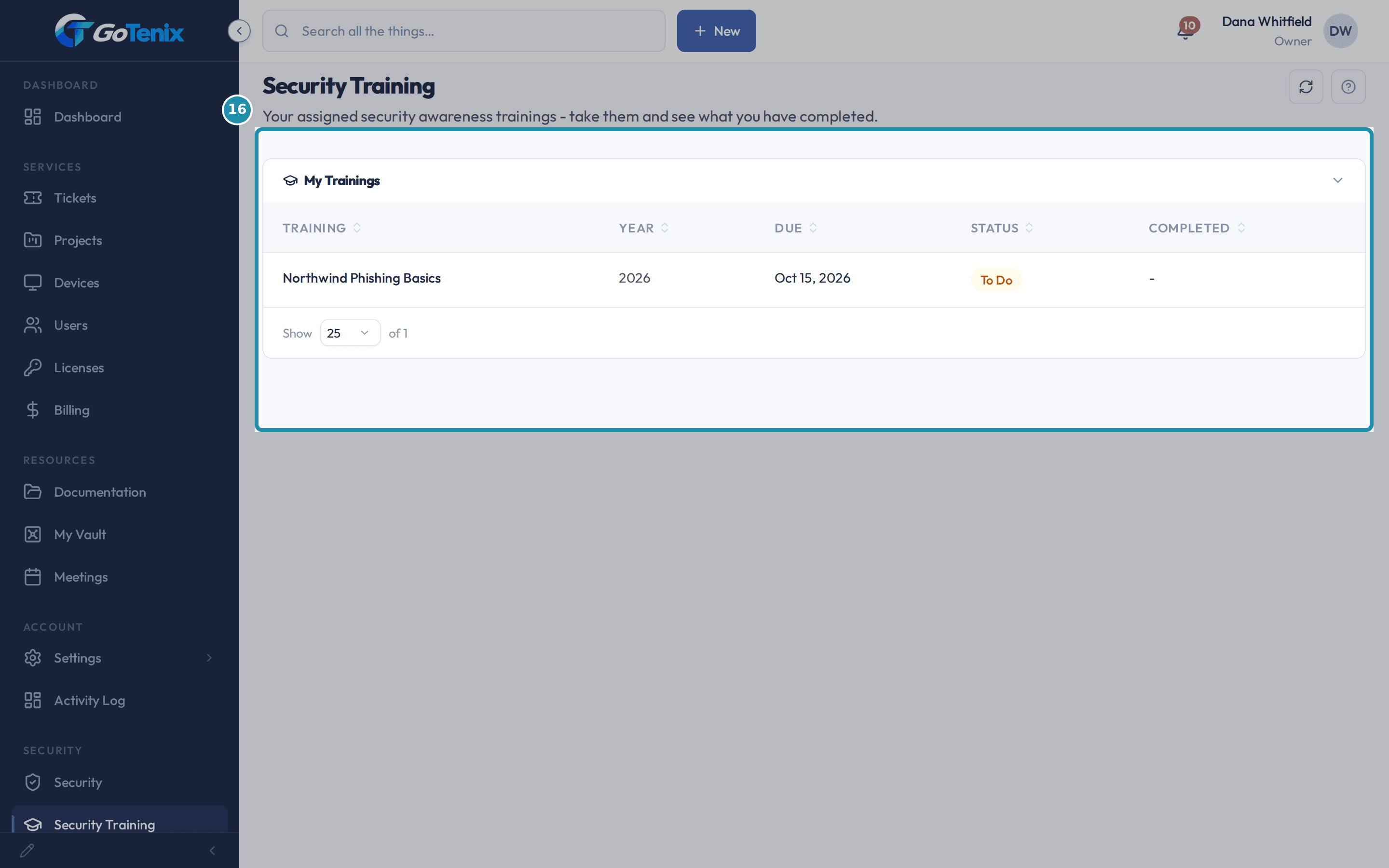This screenshot has height=868, width=1389.
Task: Go to Tickets
Action: pos(120,198)
